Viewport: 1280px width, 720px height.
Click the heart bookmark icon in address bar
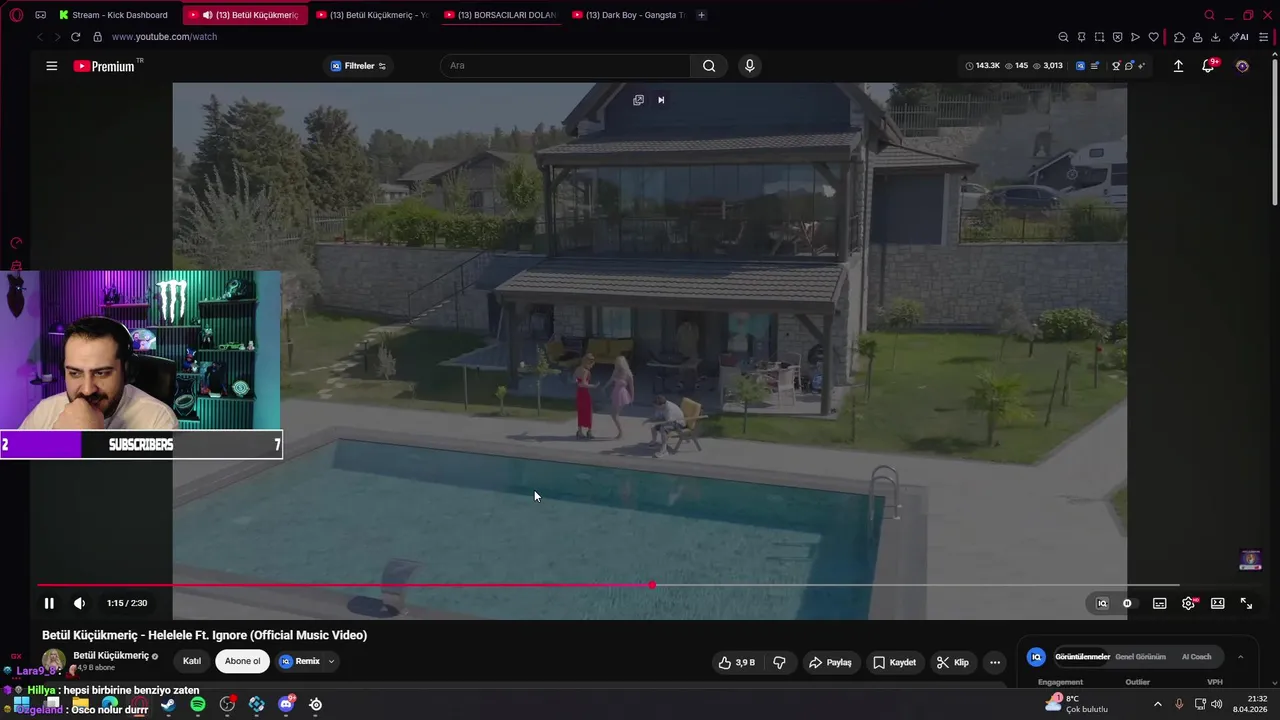1153,37
